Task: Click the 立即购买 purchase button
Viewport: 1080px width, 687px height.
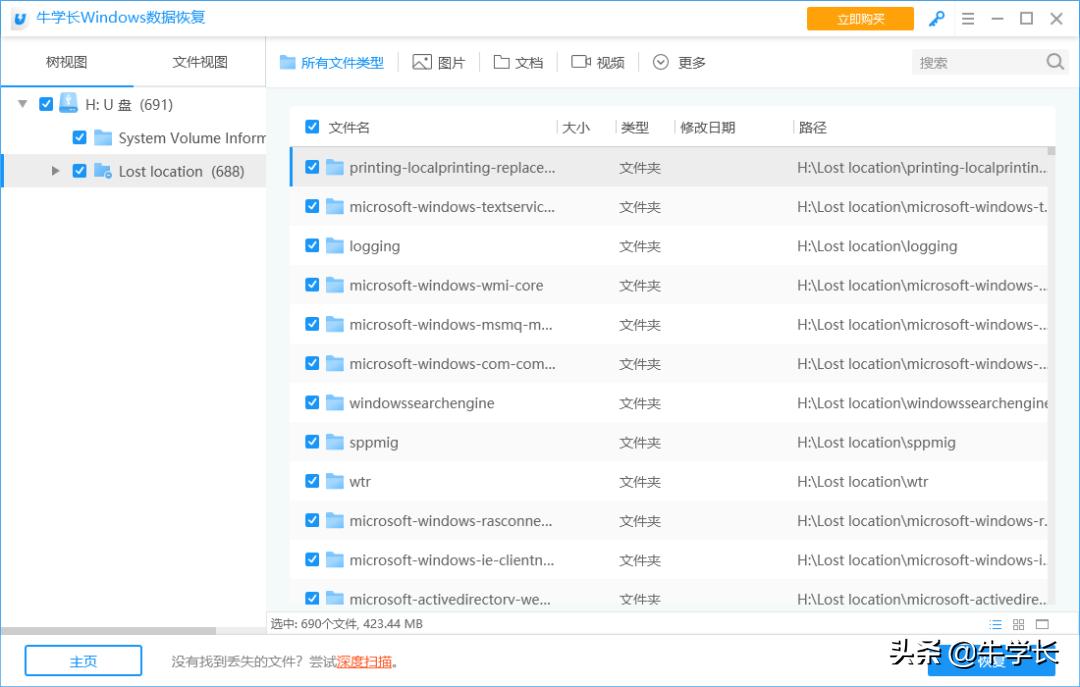Action: click(x=860, y=18)
